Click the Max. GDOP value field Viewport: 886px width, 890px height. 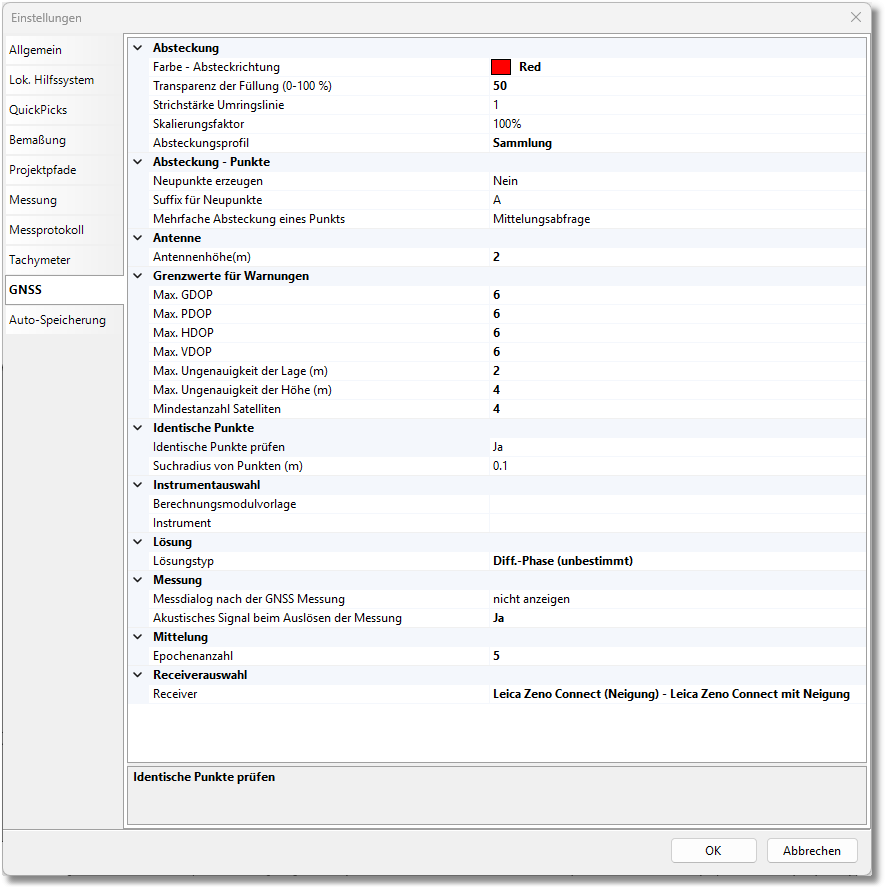(676, 295)
